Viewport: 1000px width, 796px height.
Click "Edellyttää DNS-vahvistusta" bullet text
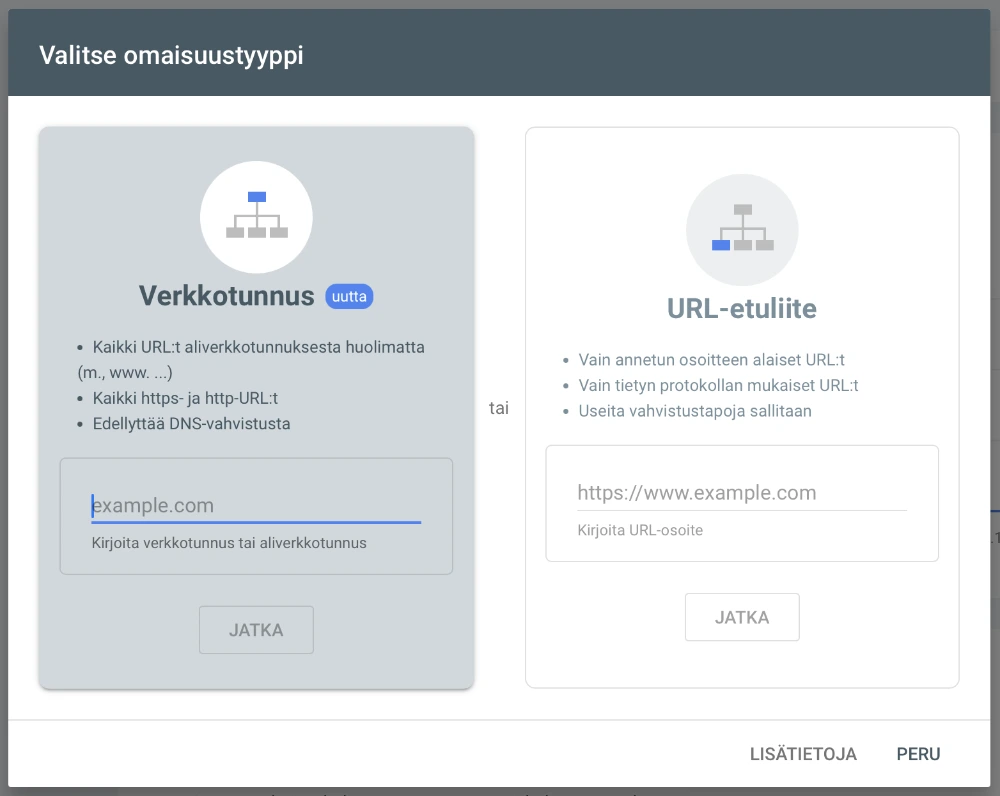191,424
